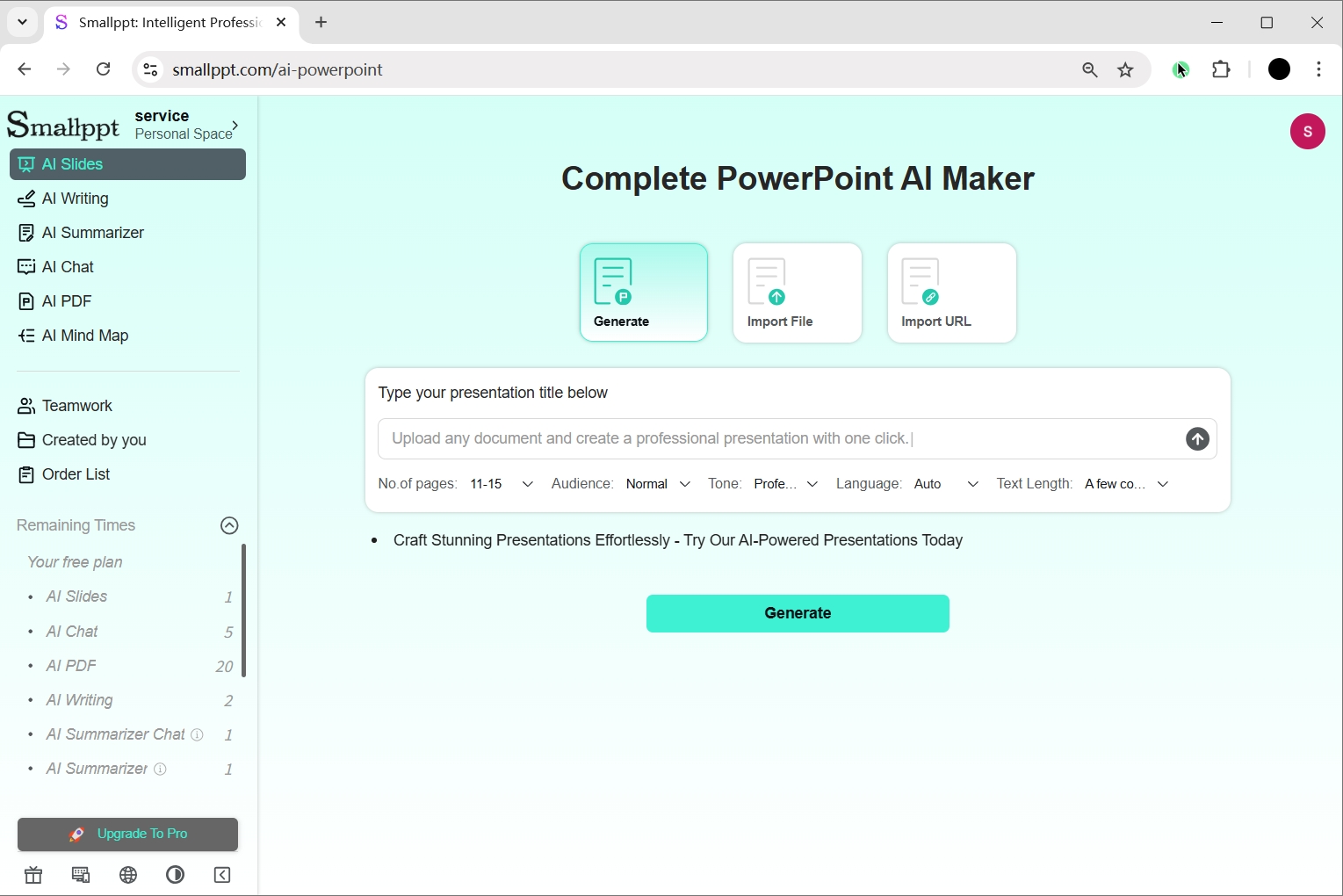Click Upgrade To Pro button
The image size is (1343, 896).
click(127, 835)
